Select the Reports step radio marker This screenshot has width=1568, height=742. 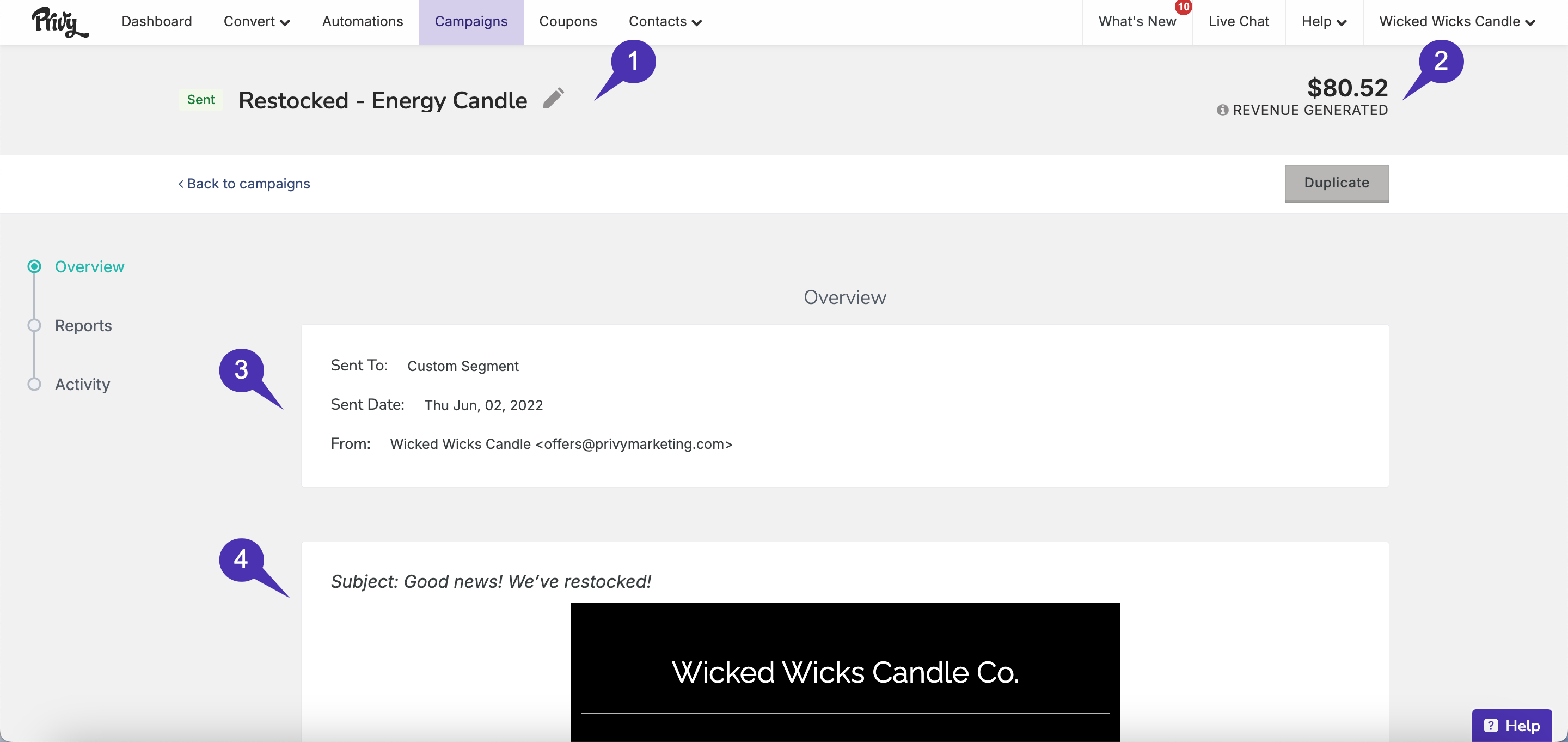click(x=34, y=325)
